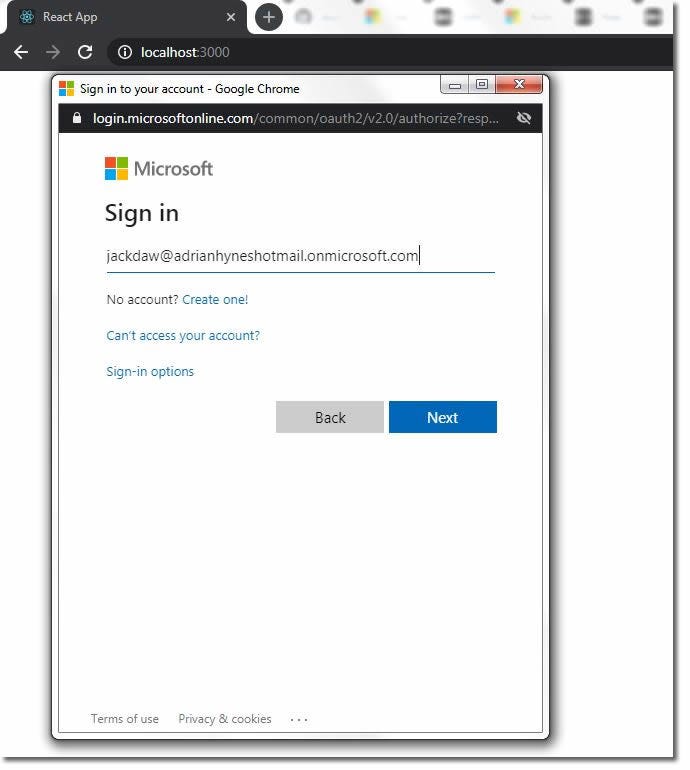
Task: Open a new browser tab
Action: (x=269, y=17)
